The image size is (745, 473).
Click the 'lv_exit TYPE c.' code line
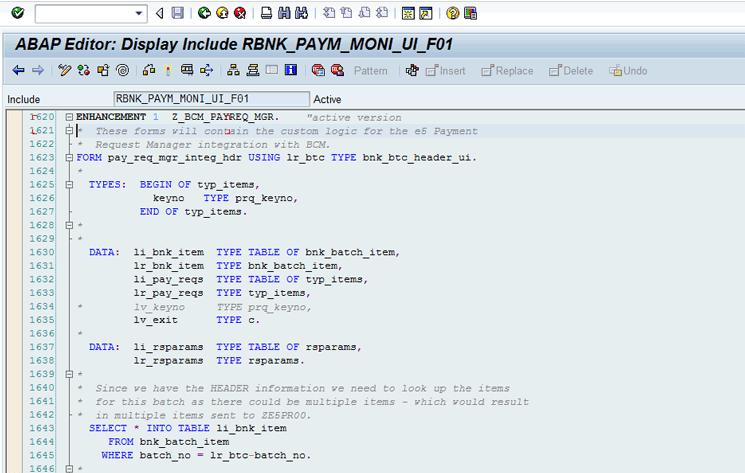pyautogui.click(x=197, y=320)
